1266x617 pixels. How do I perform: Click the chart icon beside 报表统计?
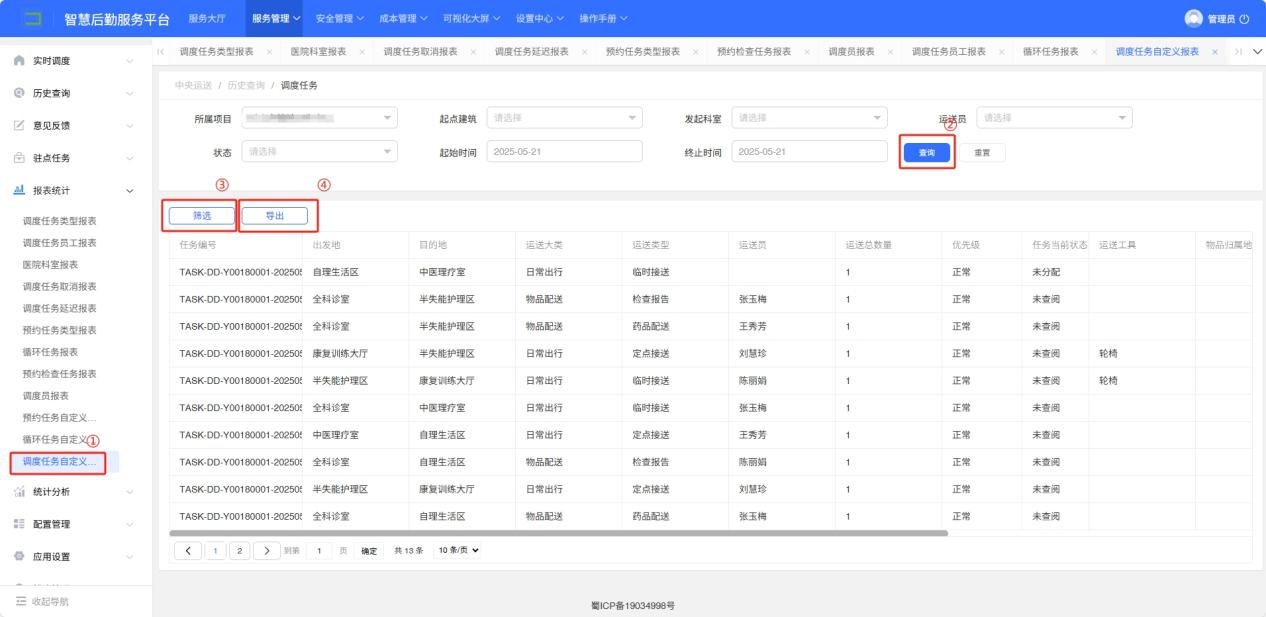tap(19, 190)
